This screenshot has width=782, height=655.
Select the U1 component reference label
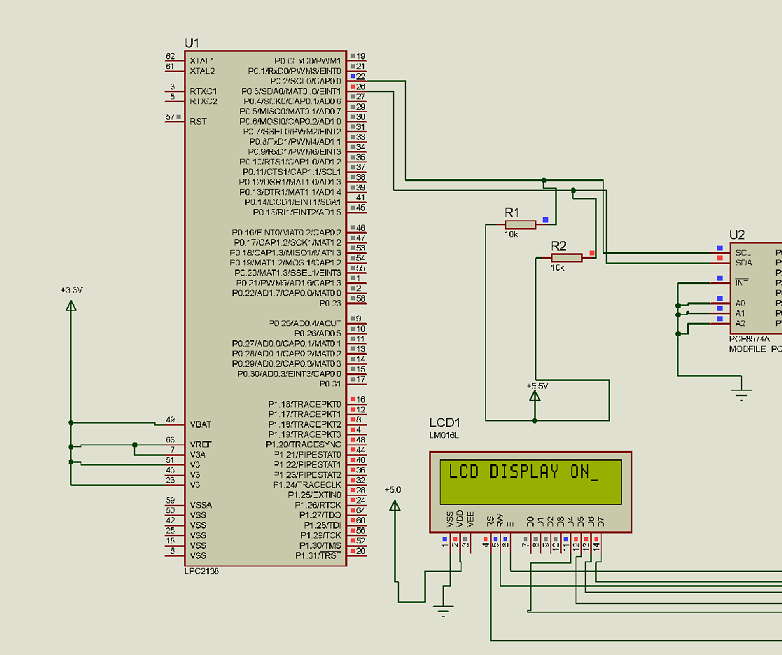(192, 43)
